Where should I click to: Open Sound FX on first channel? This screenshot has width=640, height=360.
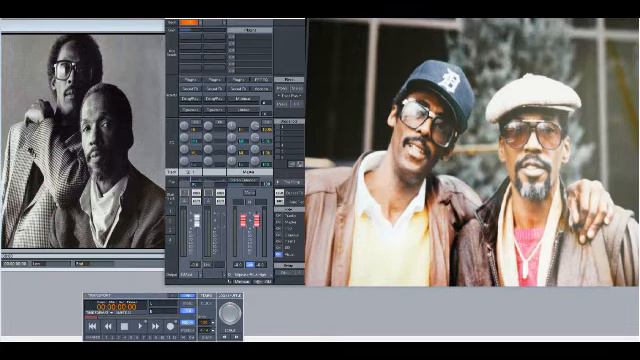point(190,89)
